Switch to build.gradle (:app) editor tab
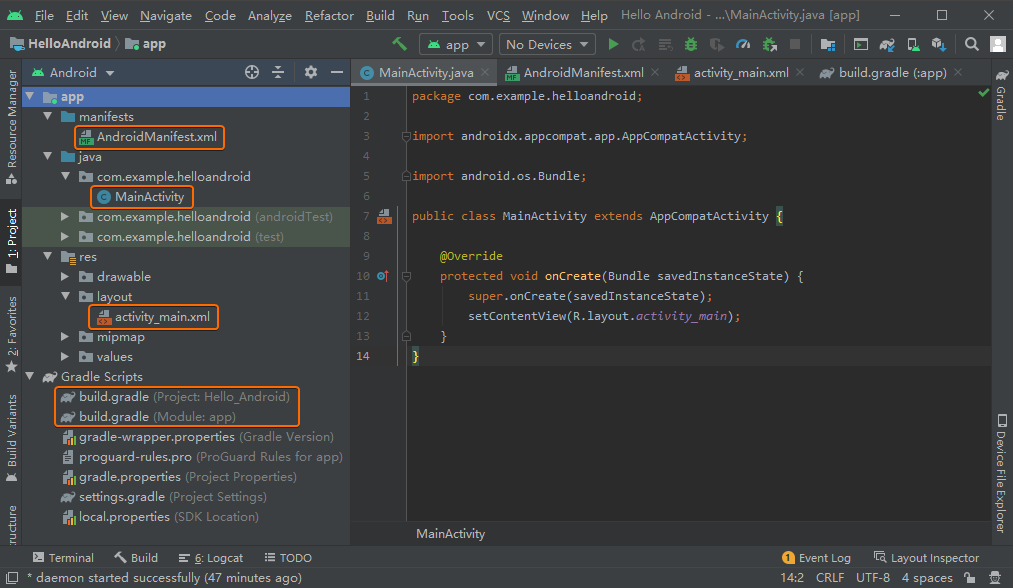Viewport: 1013px width, 588px height. click(x=892, y=73)
